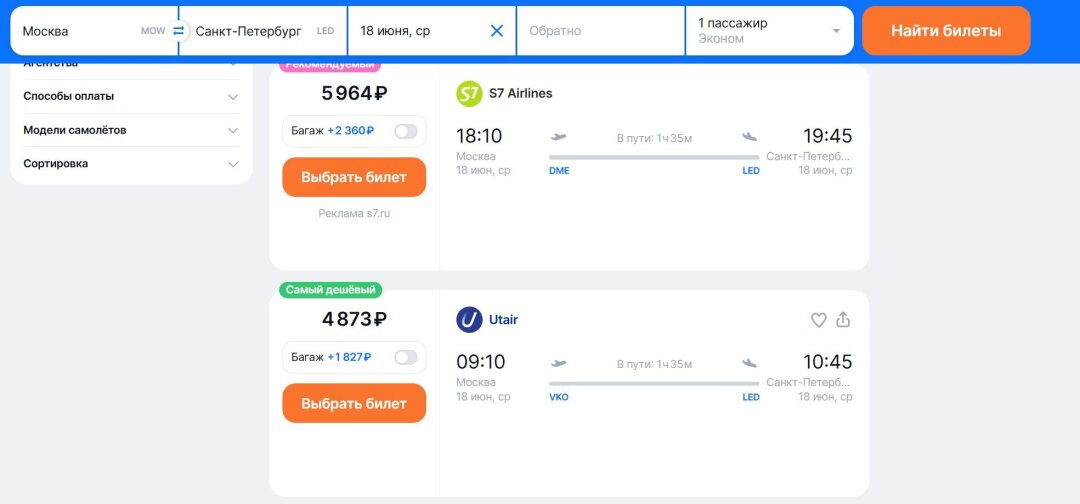
Task: Add Utair flight to favorites
Action: 818,320
